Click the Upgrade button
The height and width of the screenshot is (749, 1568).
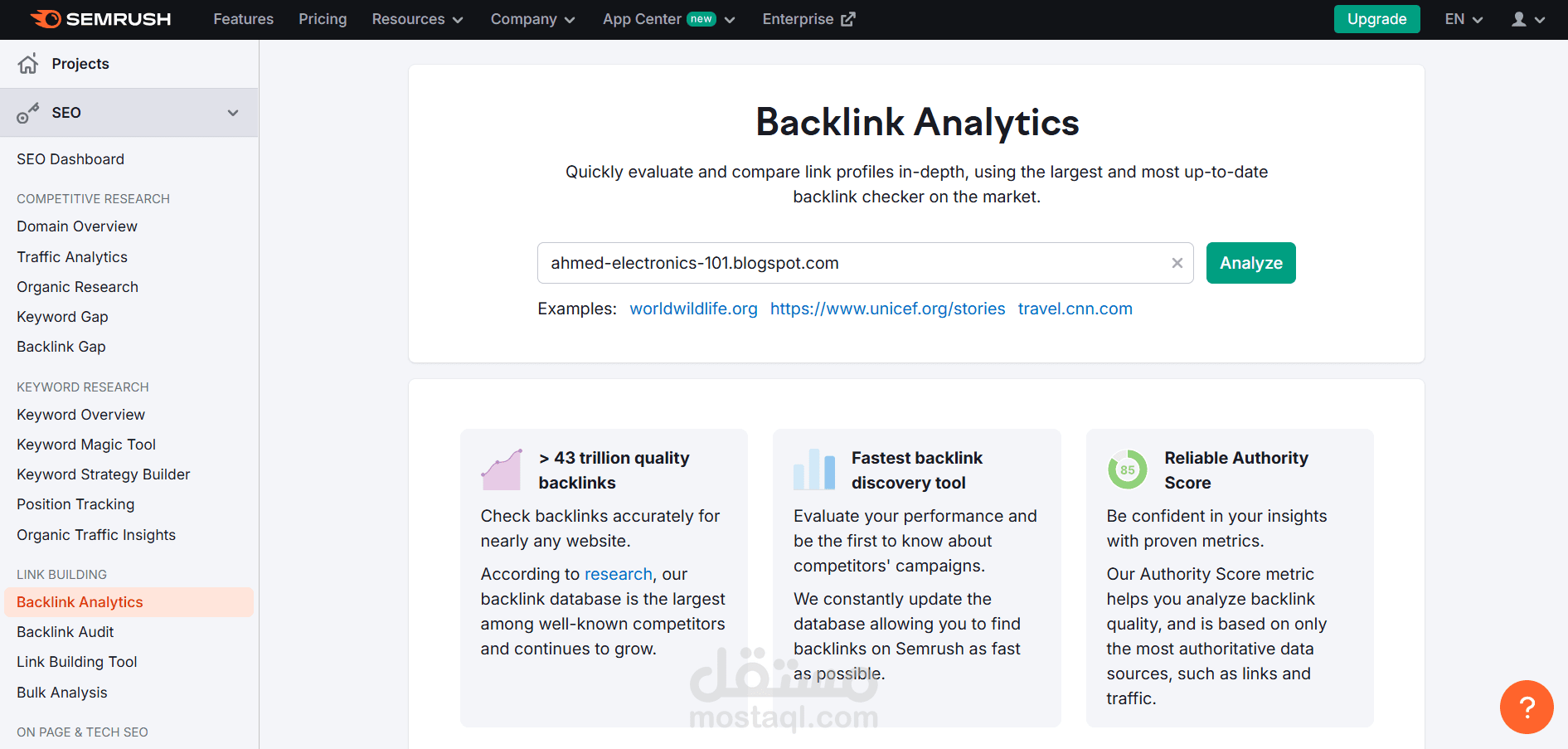1376,19
